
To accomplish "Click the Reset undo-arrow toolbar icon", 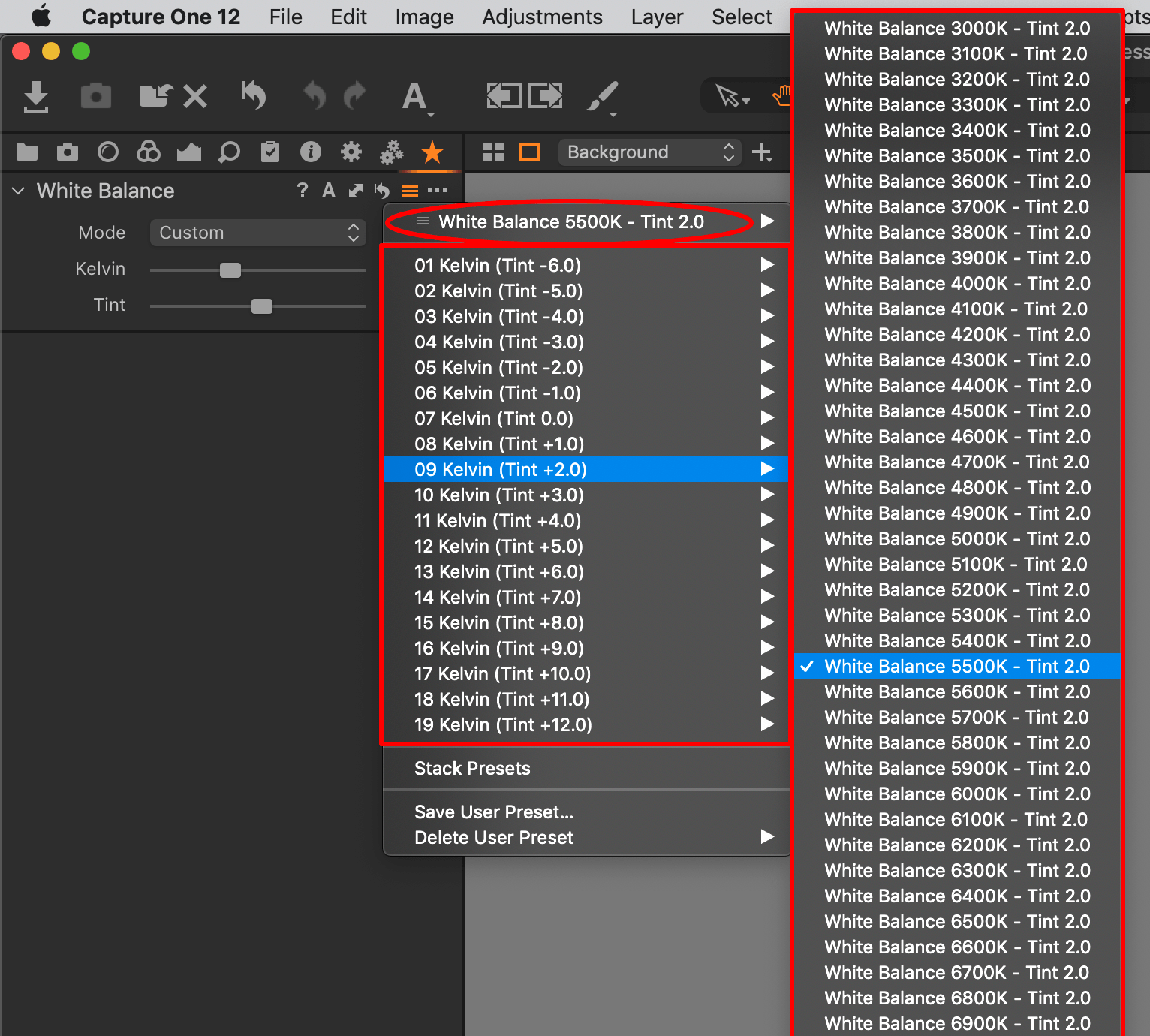I will click(x=254, y=95).
